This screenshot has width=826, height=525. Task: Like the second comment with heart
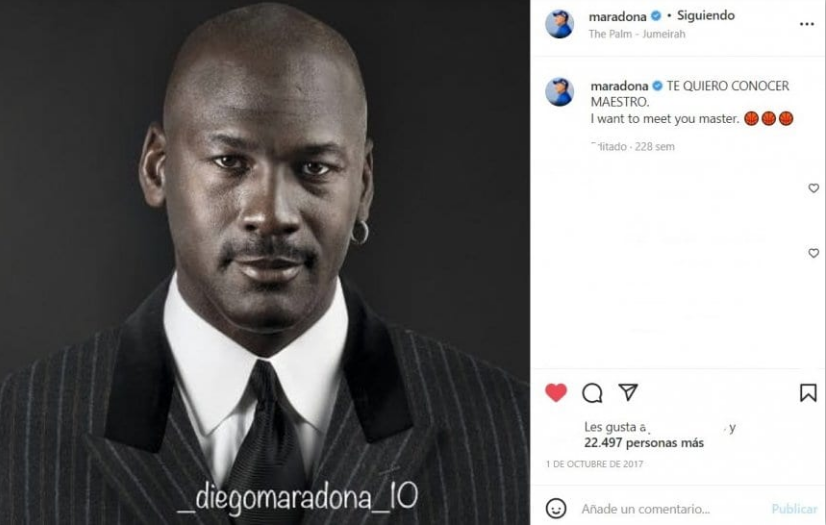click(x=813, y=253)
